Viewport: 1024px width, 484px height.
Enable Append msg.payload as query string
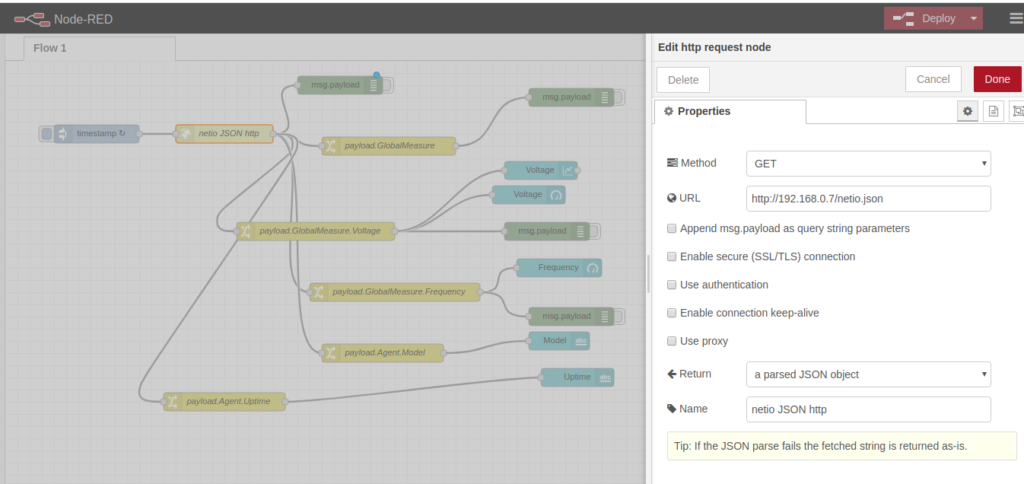pyautogui.click(x=671, y=229)
